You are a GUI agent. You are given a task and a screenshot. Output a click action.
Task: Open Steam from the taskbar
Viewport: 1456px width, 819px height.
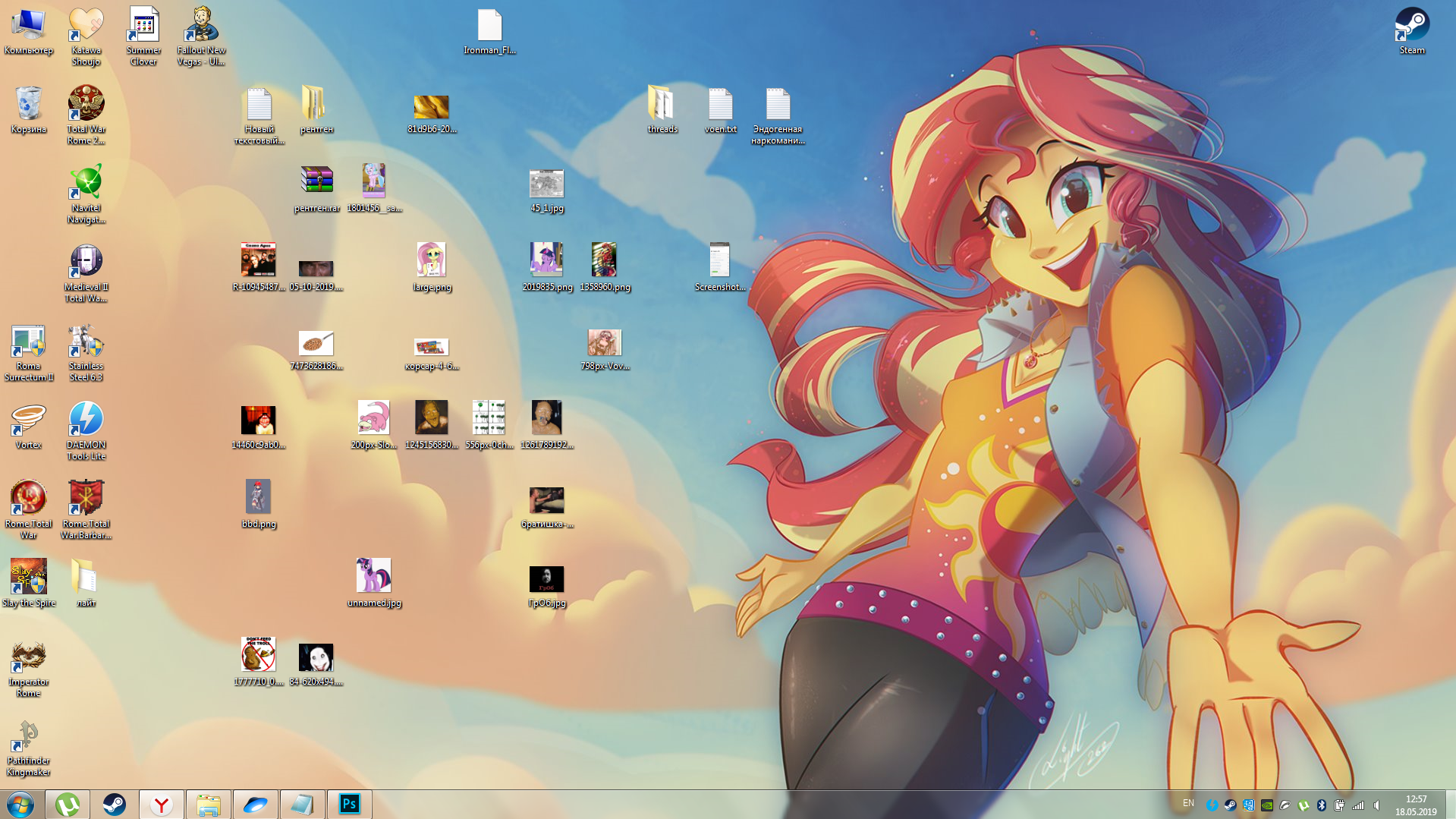[x=115, y=805]
